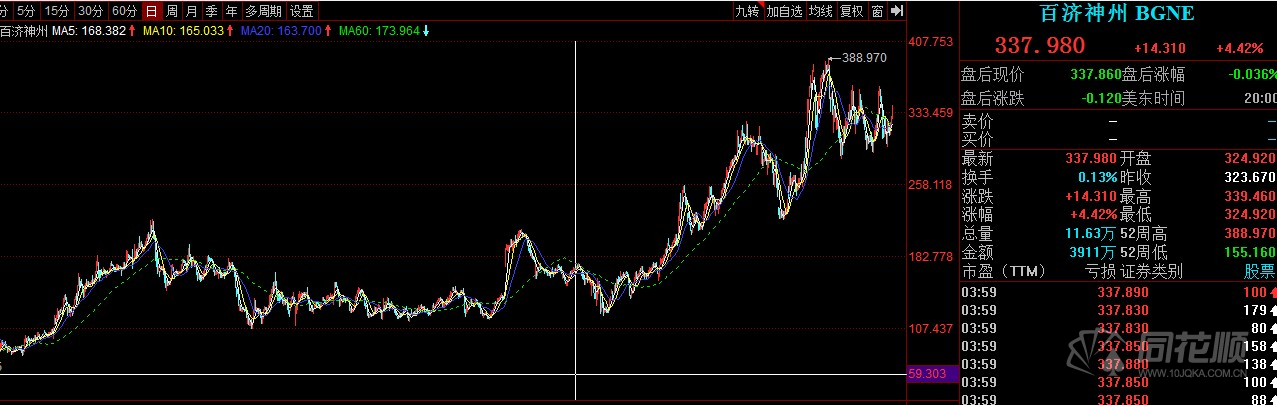Select the 季 quarterly chart tab
The image size is (1277, 405).
tap(212, 11)
